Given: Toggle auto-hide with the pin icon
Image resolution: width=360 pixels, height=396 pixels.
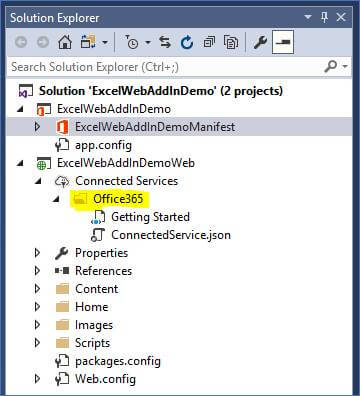Looking at the screenshot, I should point(324,17).
